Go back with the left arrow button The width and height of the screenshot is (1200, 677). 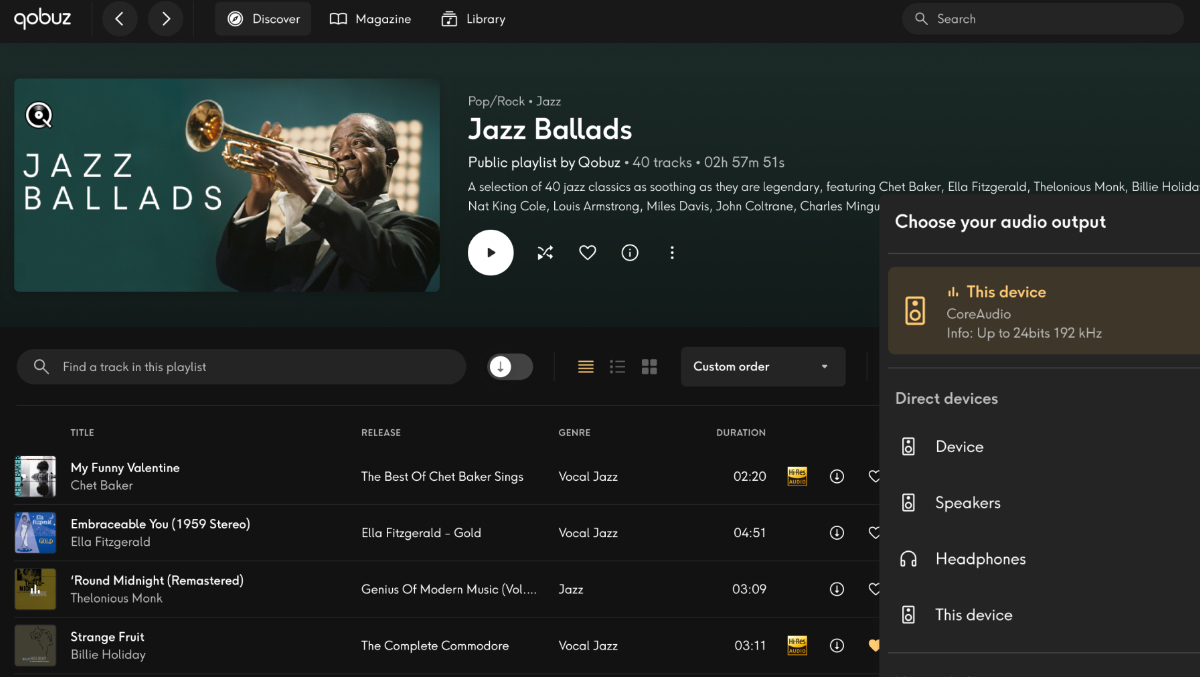(119, 19)
